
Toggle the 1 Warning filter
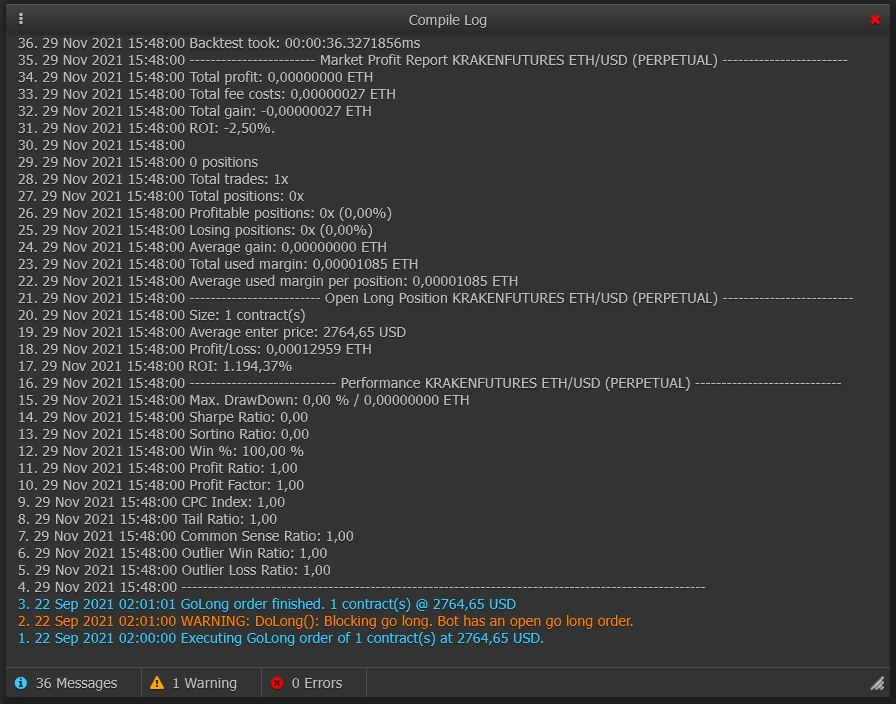tap(204, 683)
